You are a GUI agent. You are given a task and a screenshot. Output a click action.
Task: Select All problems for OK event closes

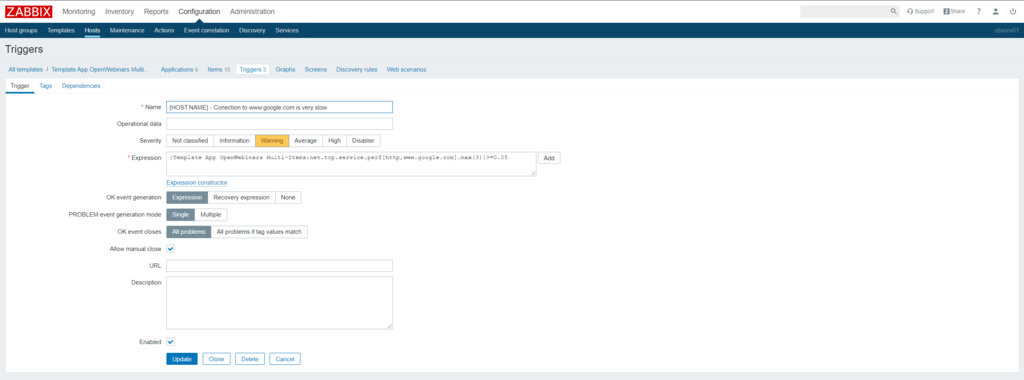click(189, 232)
